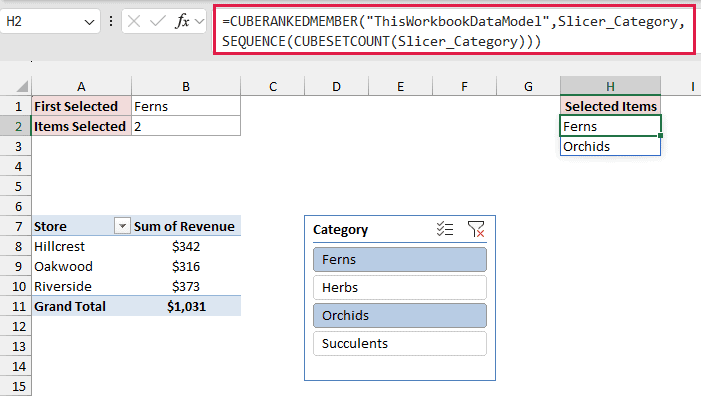Select Succulents in Category slicer
Viewport: 701px width, 396px height.
(x=400, y=343)
